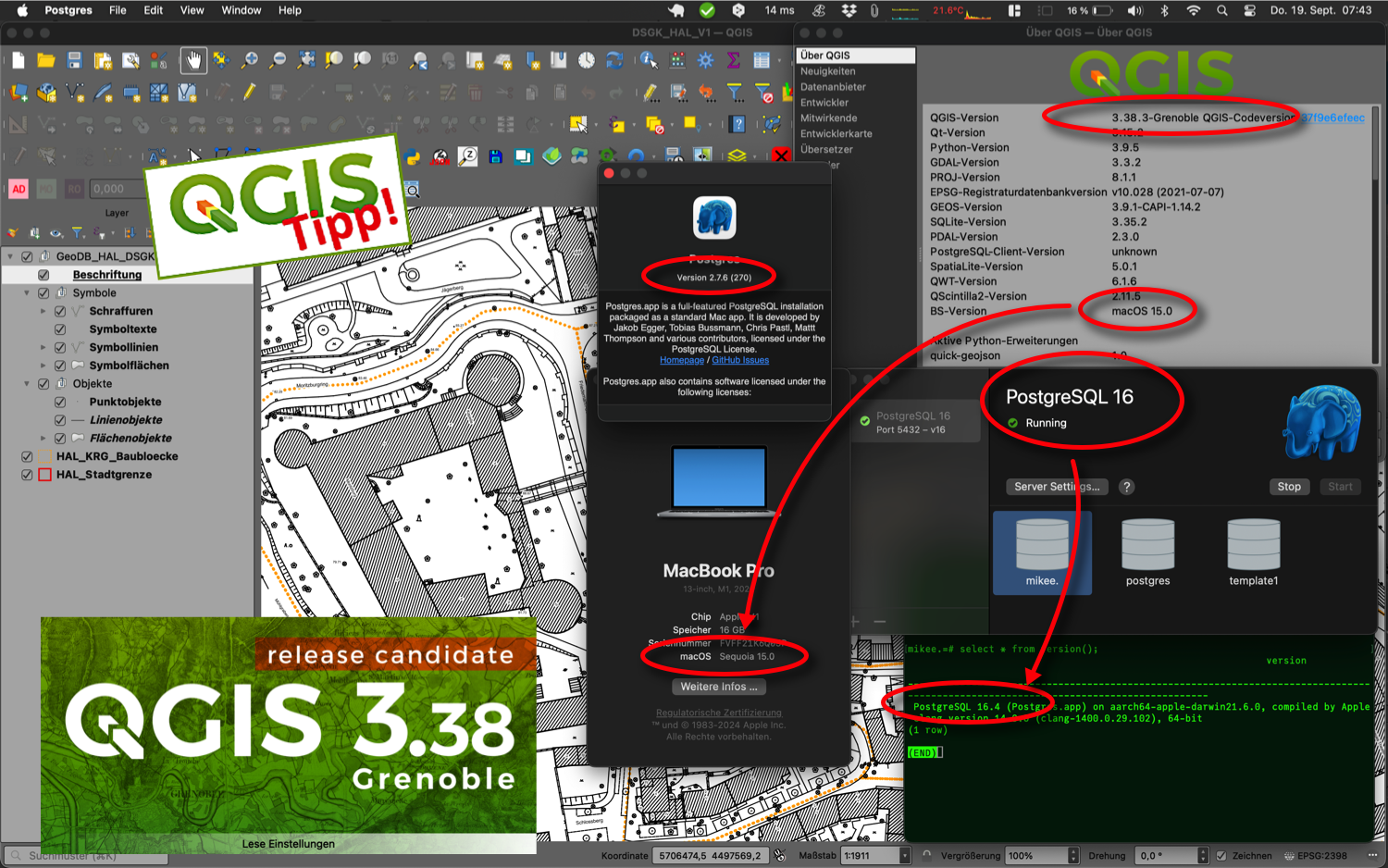
Task: Toggle visibility of HAL_Stadtgrenze layer
Action: tap(27, 475)
